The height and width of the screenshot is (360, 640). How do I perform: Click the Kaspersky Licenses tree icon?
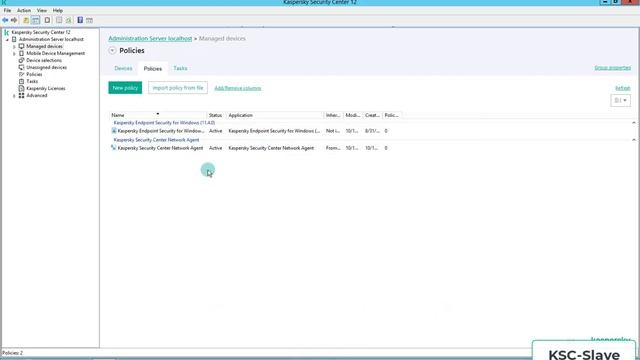point(22,88)
